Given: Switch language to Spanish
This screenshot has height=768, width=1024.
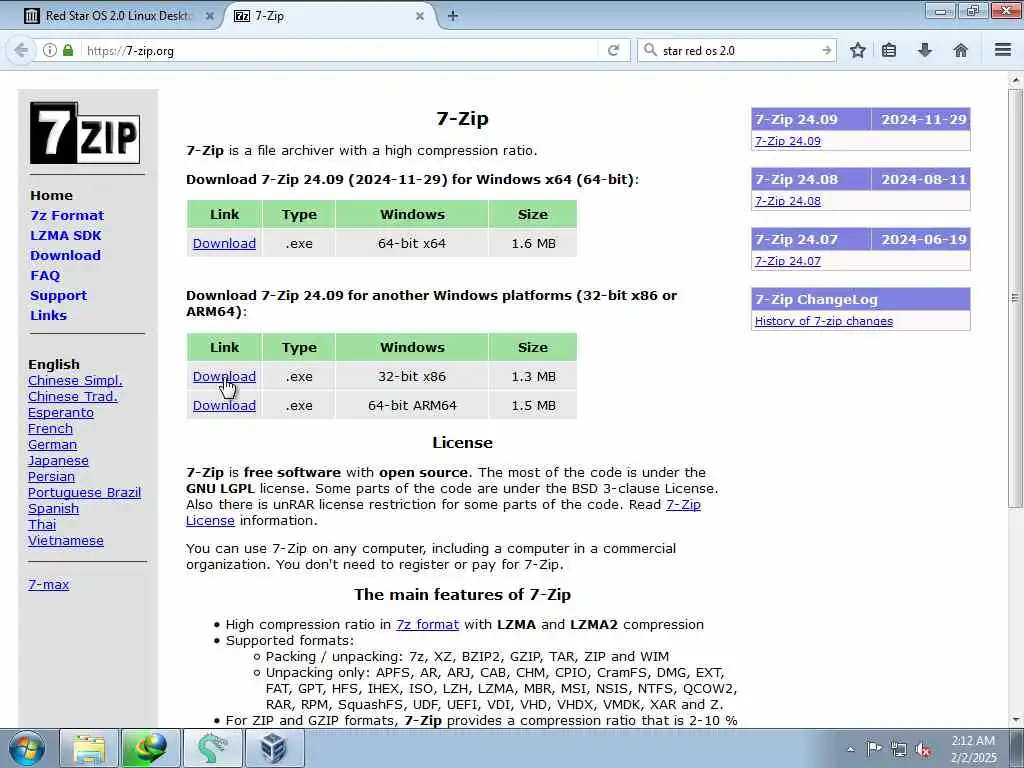Looking at the screenshot, I should (x=54, y=509).
